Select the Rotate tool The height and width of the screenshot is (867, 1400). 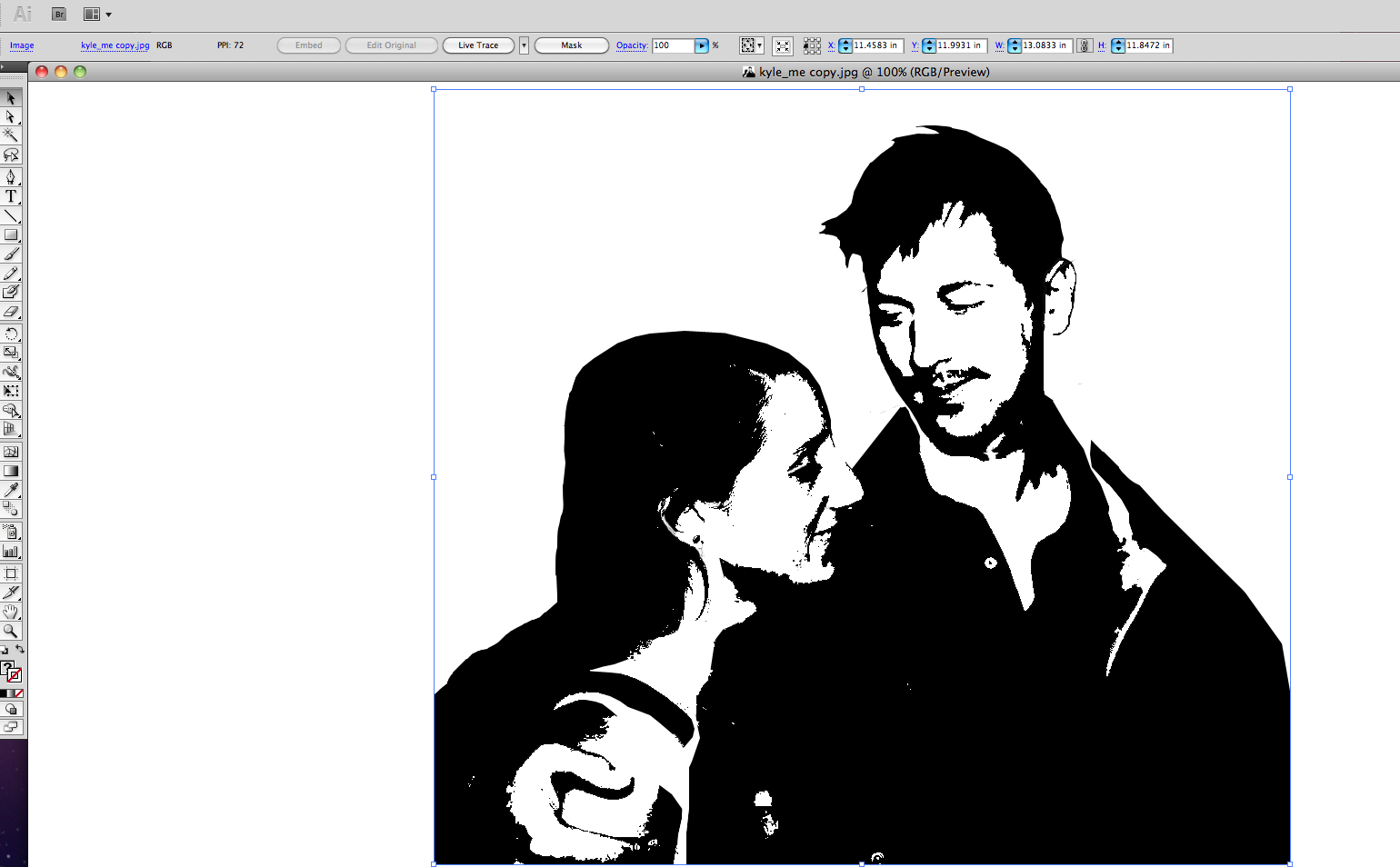coord(11,334)
